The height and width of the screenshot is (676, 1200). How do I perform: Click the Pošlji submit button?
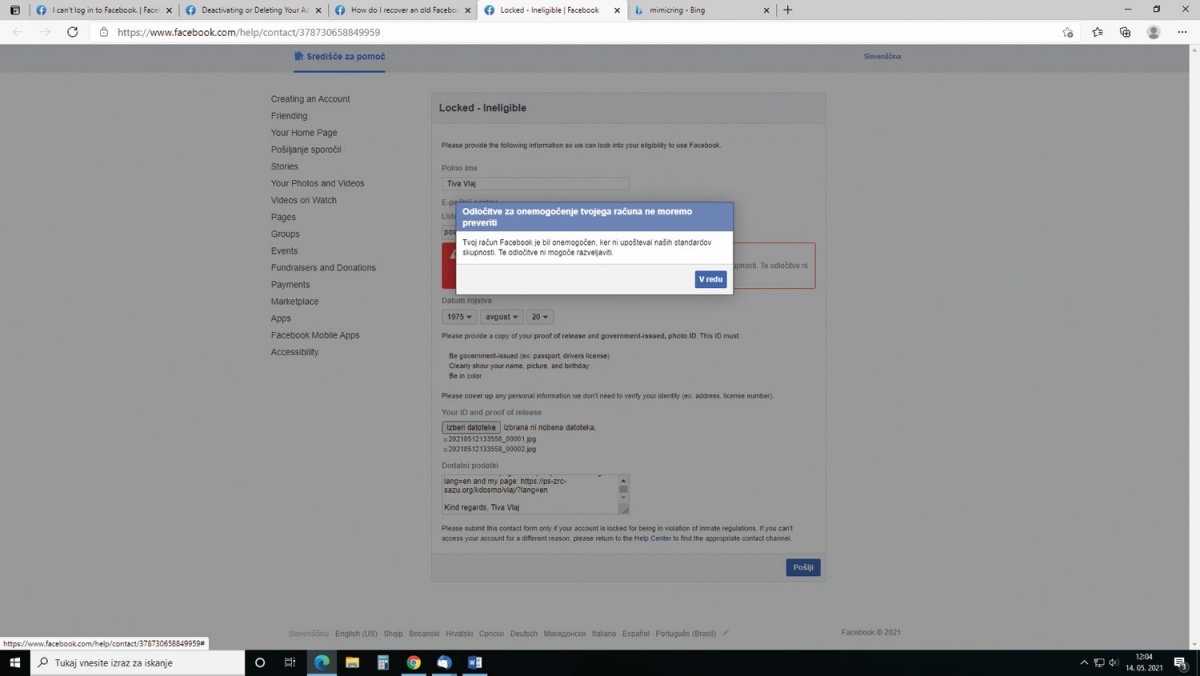(x=803, y=567)
